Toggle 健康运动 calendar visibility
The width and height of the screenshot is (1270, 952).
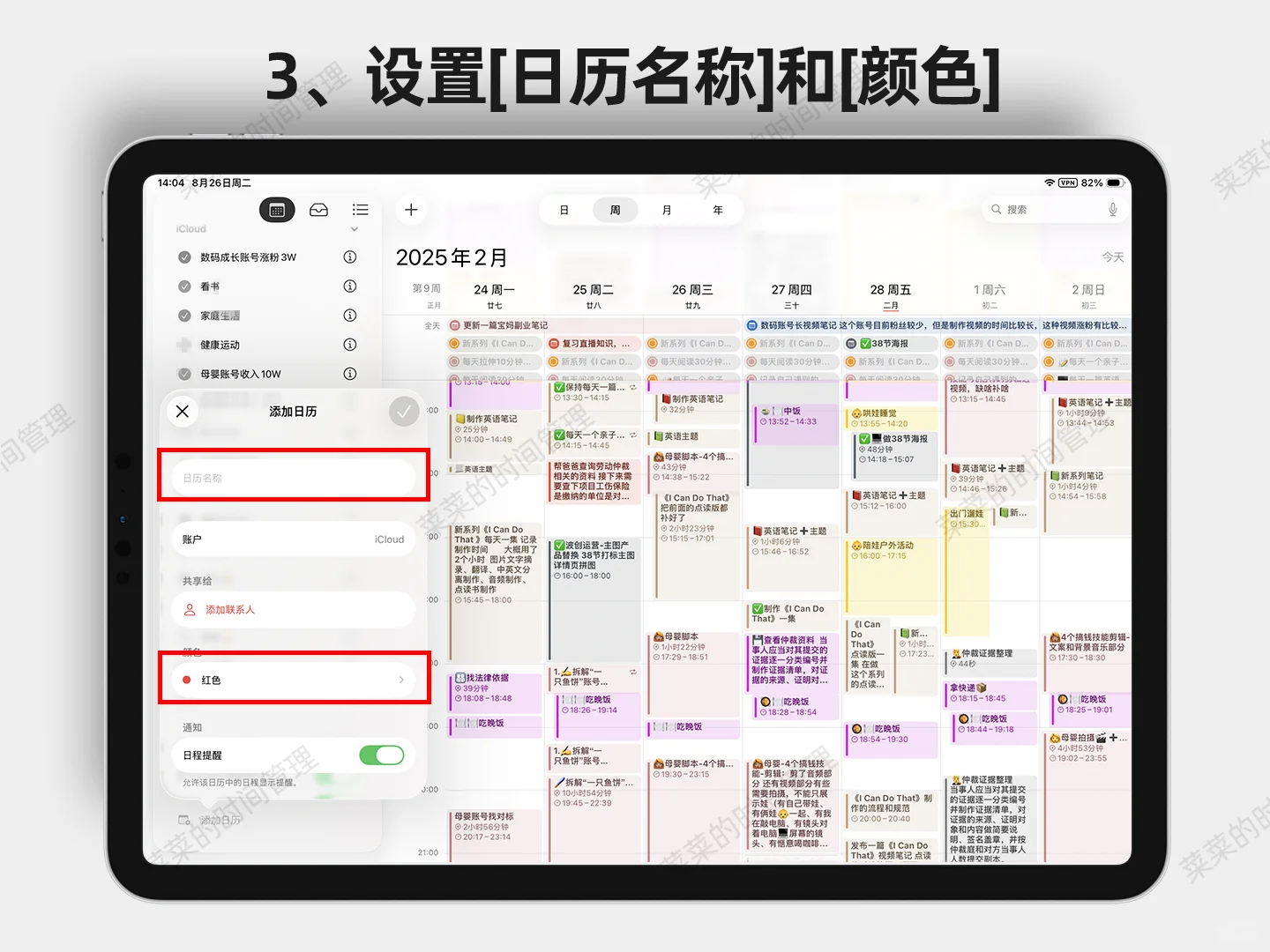tap(184, 345)
